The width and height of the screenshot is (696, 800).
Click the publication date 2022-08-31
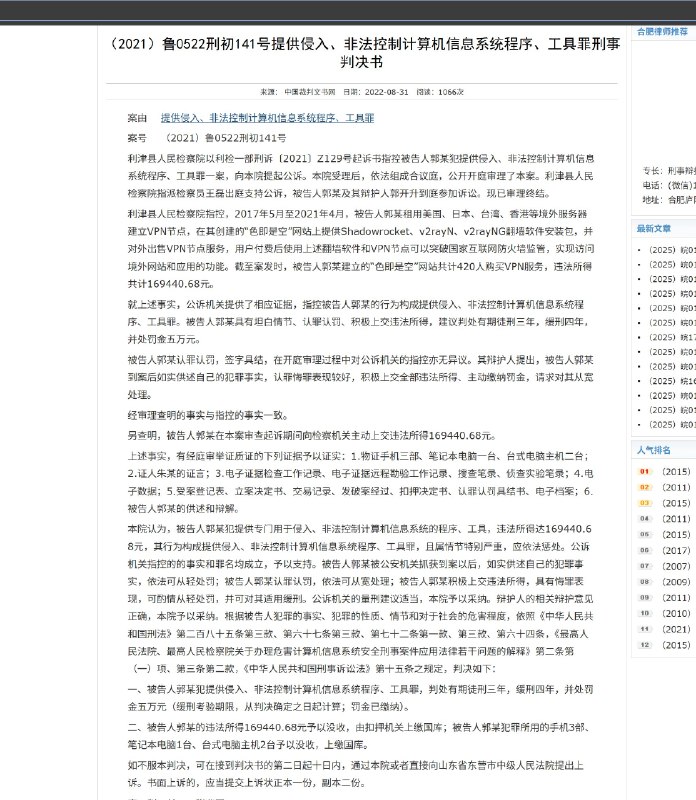(x=386, y=92)
